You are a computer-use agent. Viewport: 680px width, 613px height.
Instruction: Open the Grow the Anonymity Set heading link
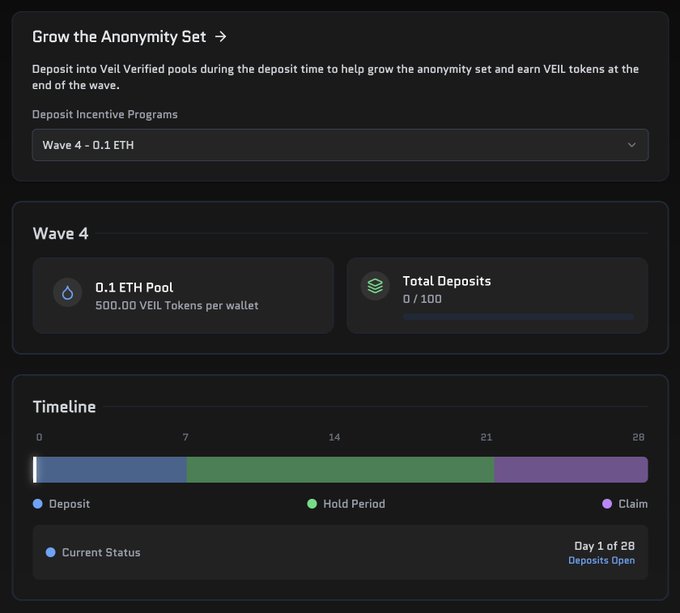[x=119, y=37]
